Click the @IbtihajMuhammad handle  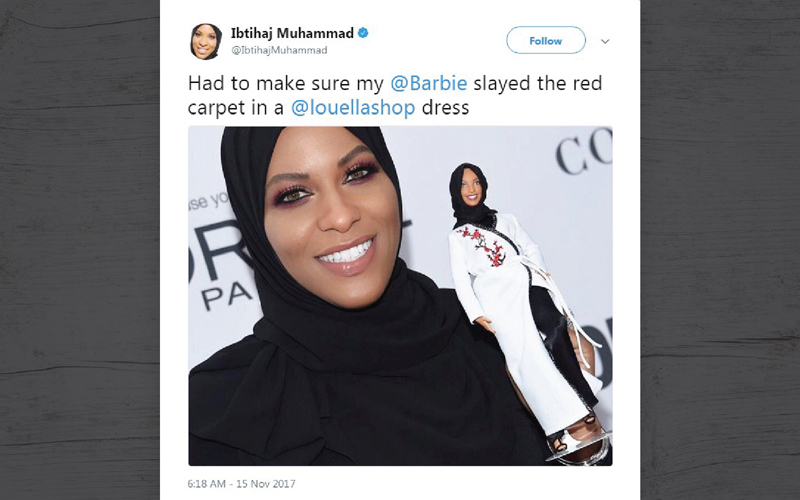click(x=279, y=50)
